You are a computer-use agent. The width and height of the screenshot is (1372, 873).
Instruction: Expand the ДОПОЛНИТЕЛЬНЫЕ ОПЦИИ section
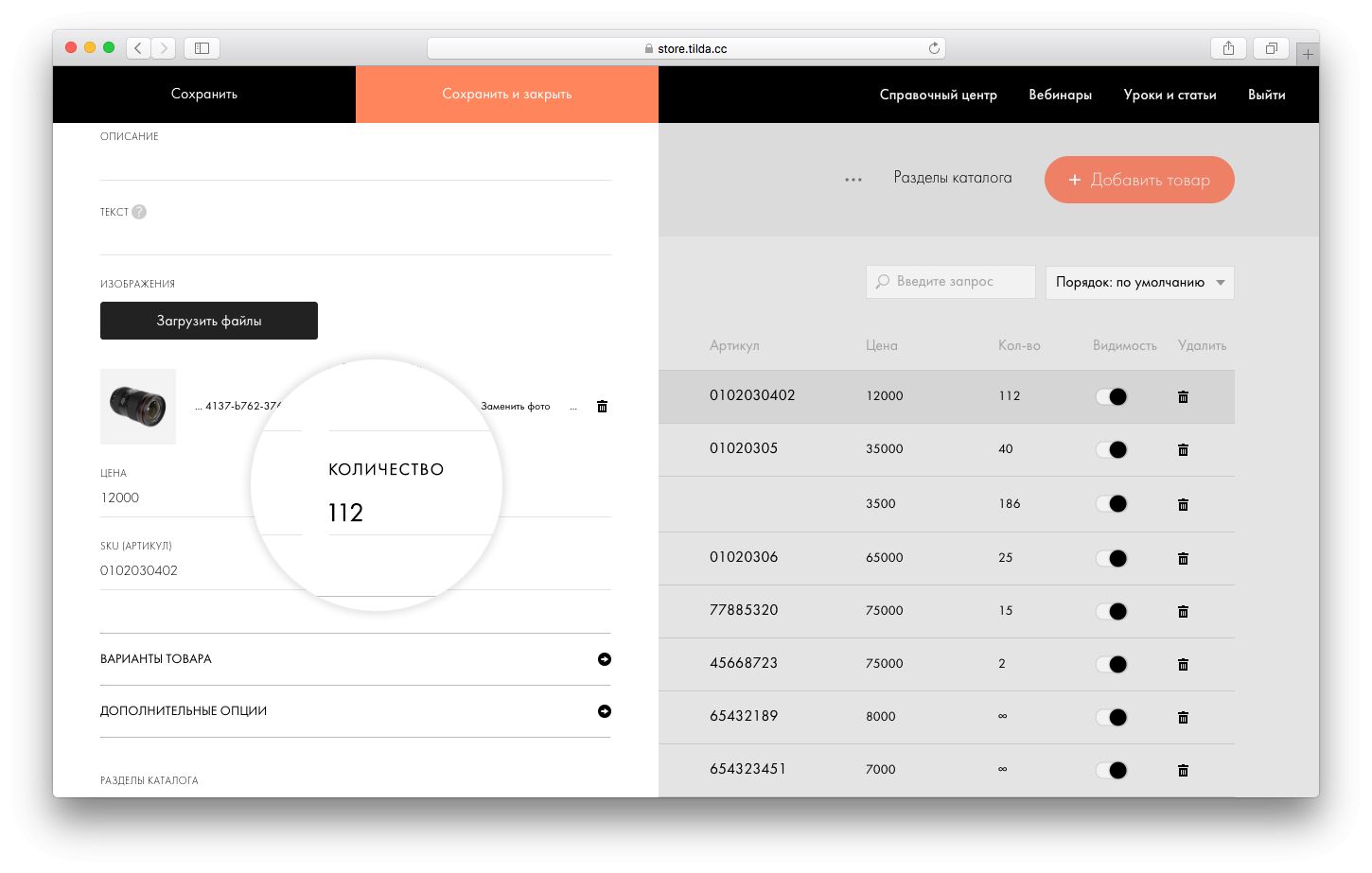click(355, 711)
